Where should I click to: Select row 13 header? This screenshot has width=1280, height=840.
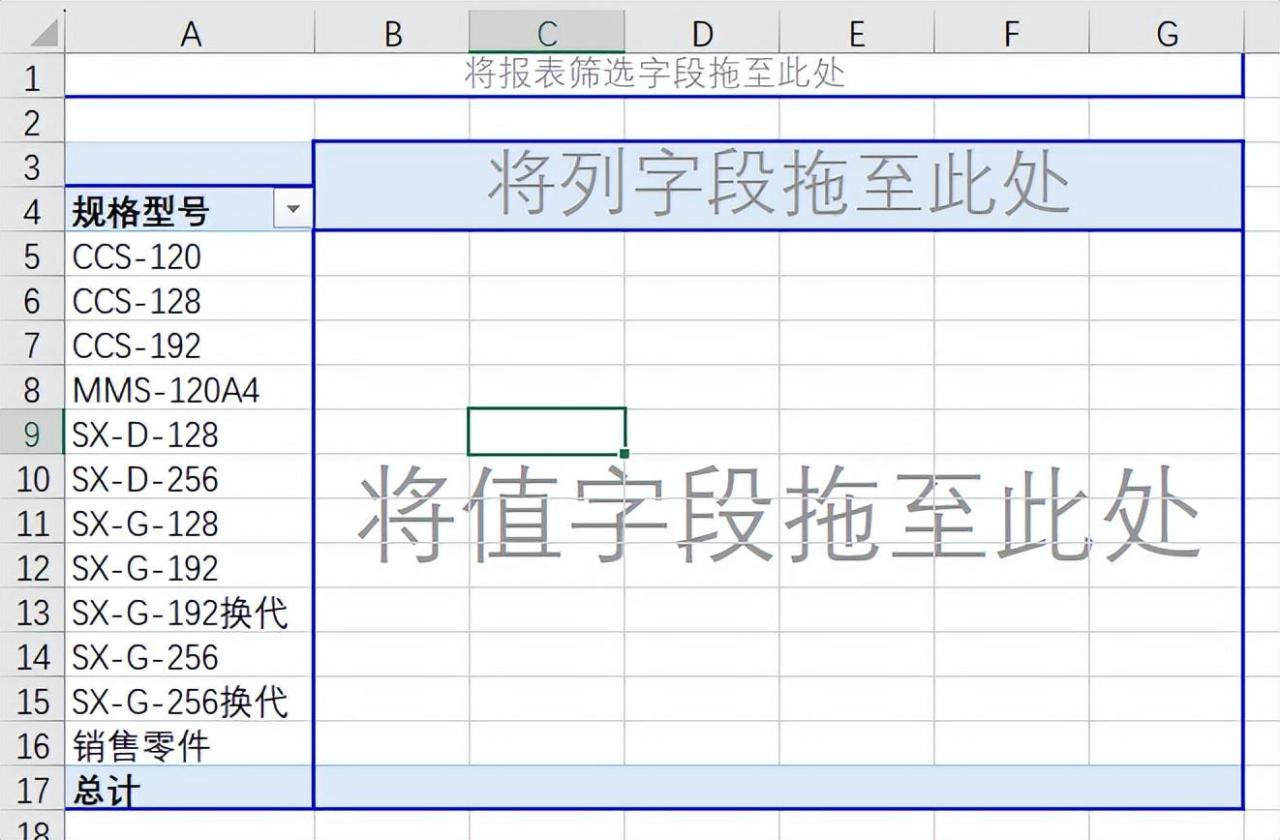point(32,612)
